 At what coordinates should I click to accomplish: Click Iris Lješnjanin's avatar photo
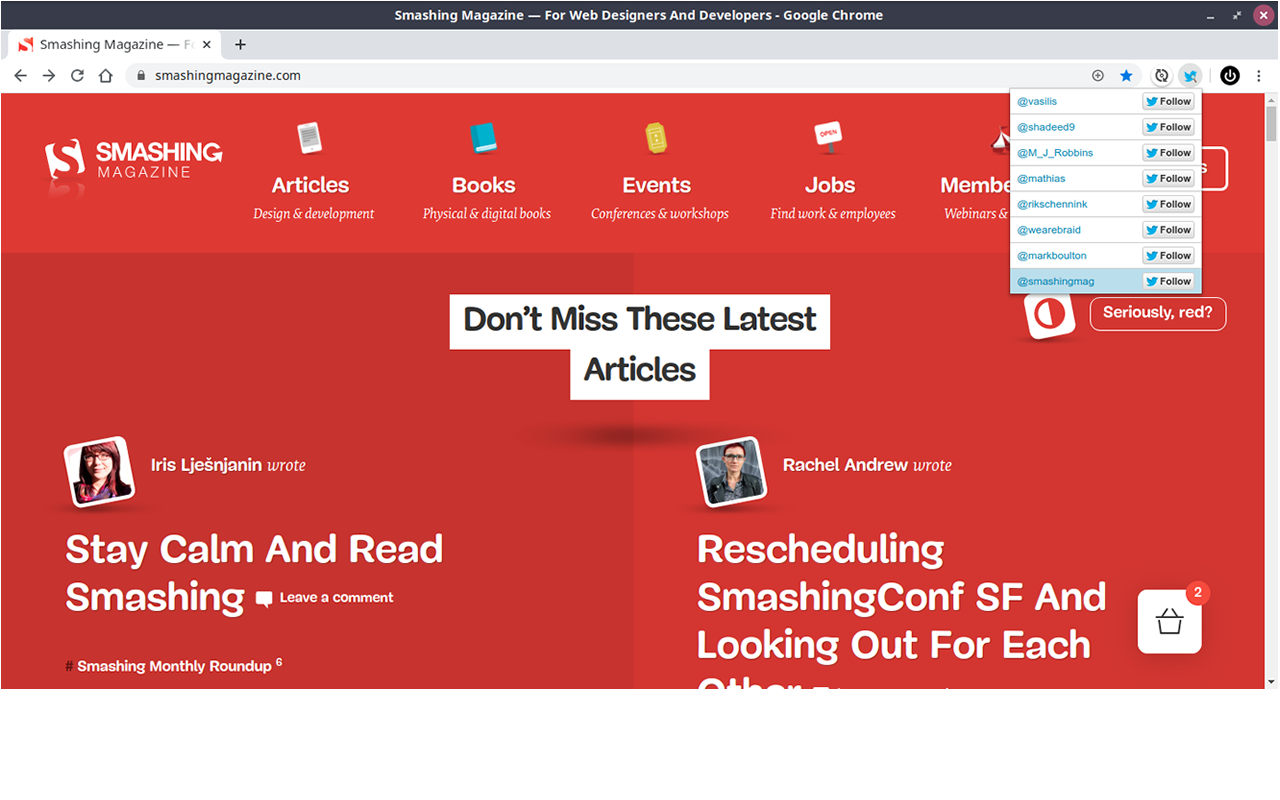point(99,471)
